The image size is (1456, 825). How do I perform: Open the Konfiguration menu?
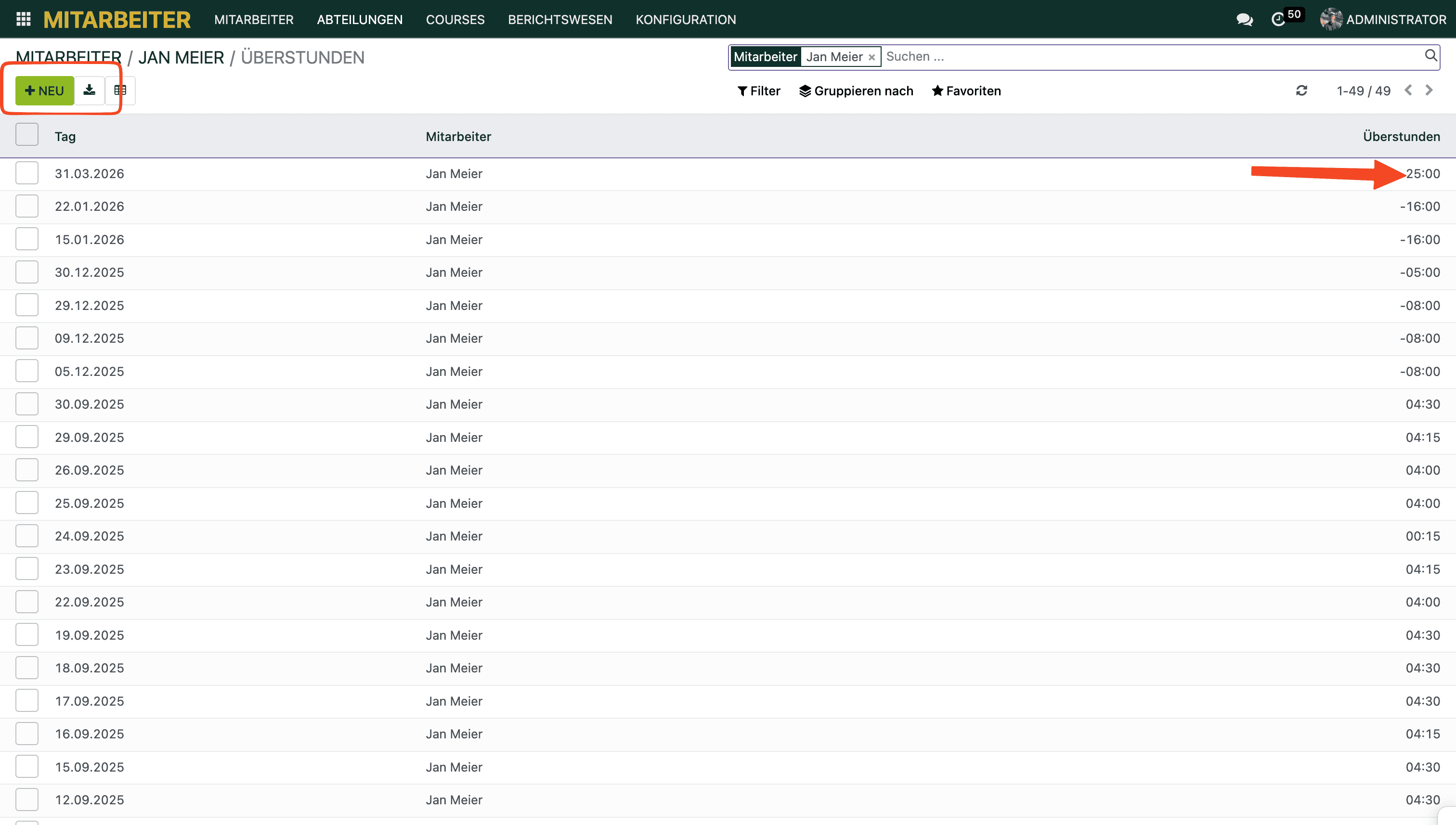tap(685, 20)
